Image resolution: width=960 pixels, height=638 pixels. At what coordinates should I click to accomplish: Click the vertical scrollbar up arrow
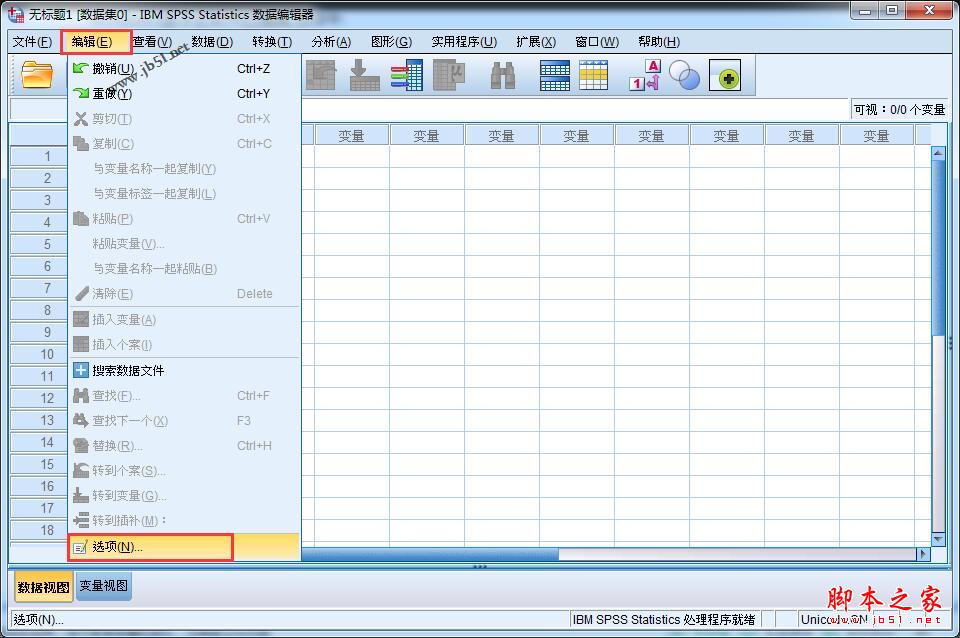(937, 153)
